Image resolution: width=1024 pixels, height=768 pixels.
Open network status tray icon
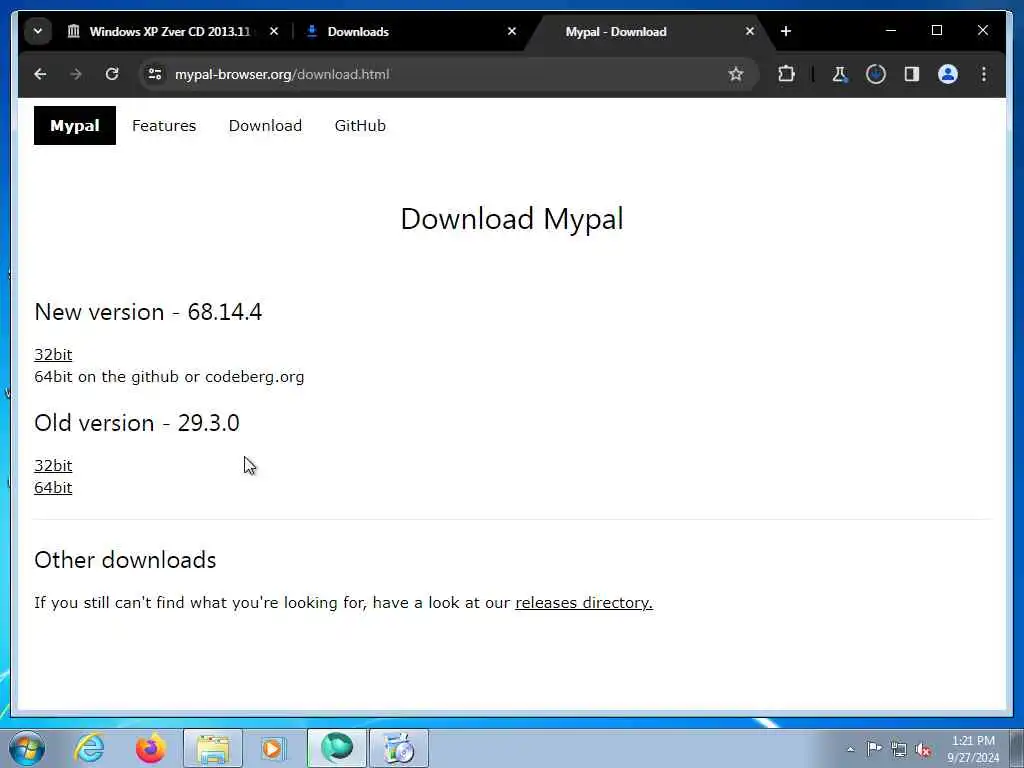(x=899, y=749)
